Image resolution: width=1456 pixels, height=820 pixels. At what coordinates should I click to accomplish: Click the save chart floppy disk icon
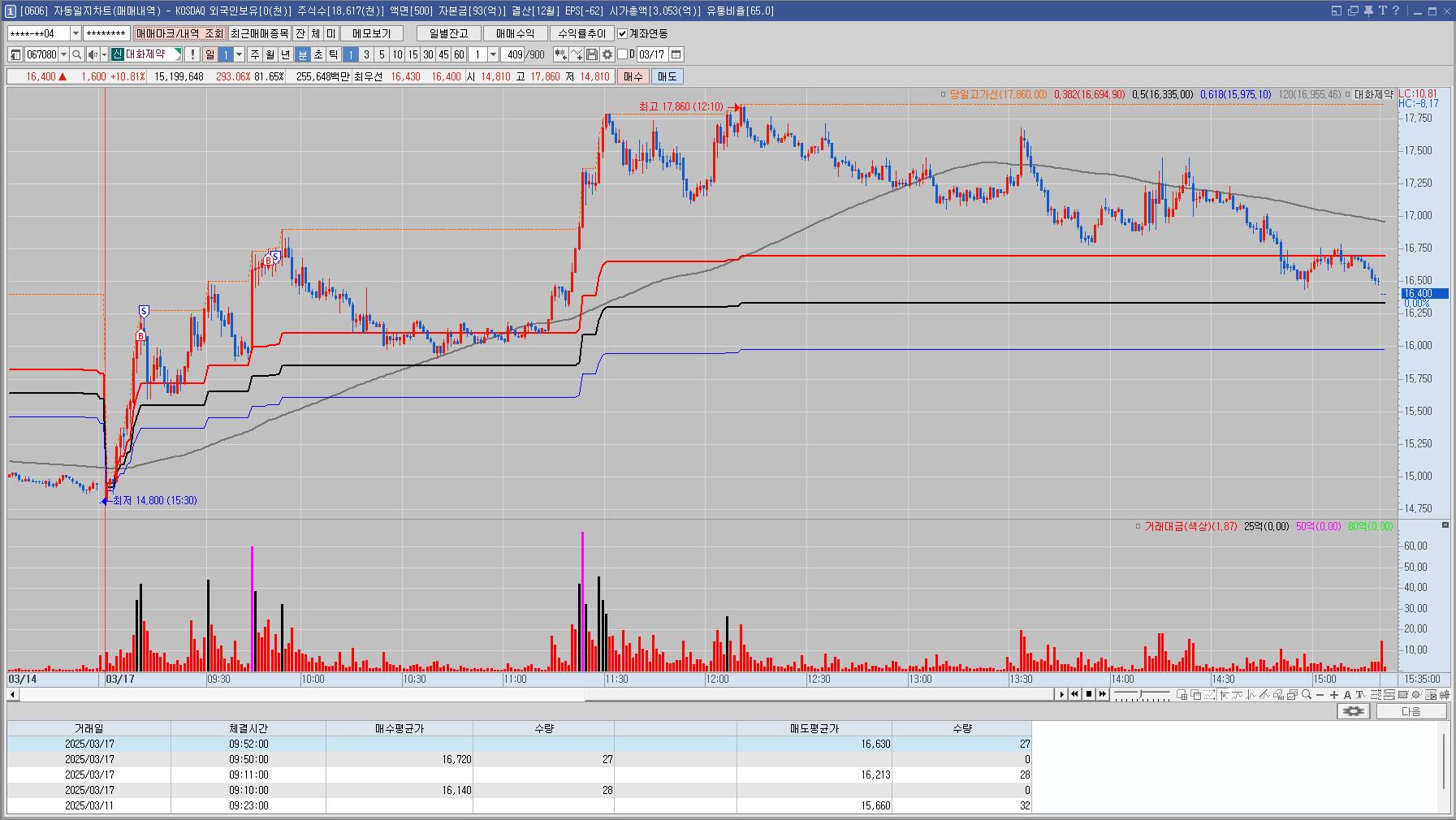click(592, 54)
